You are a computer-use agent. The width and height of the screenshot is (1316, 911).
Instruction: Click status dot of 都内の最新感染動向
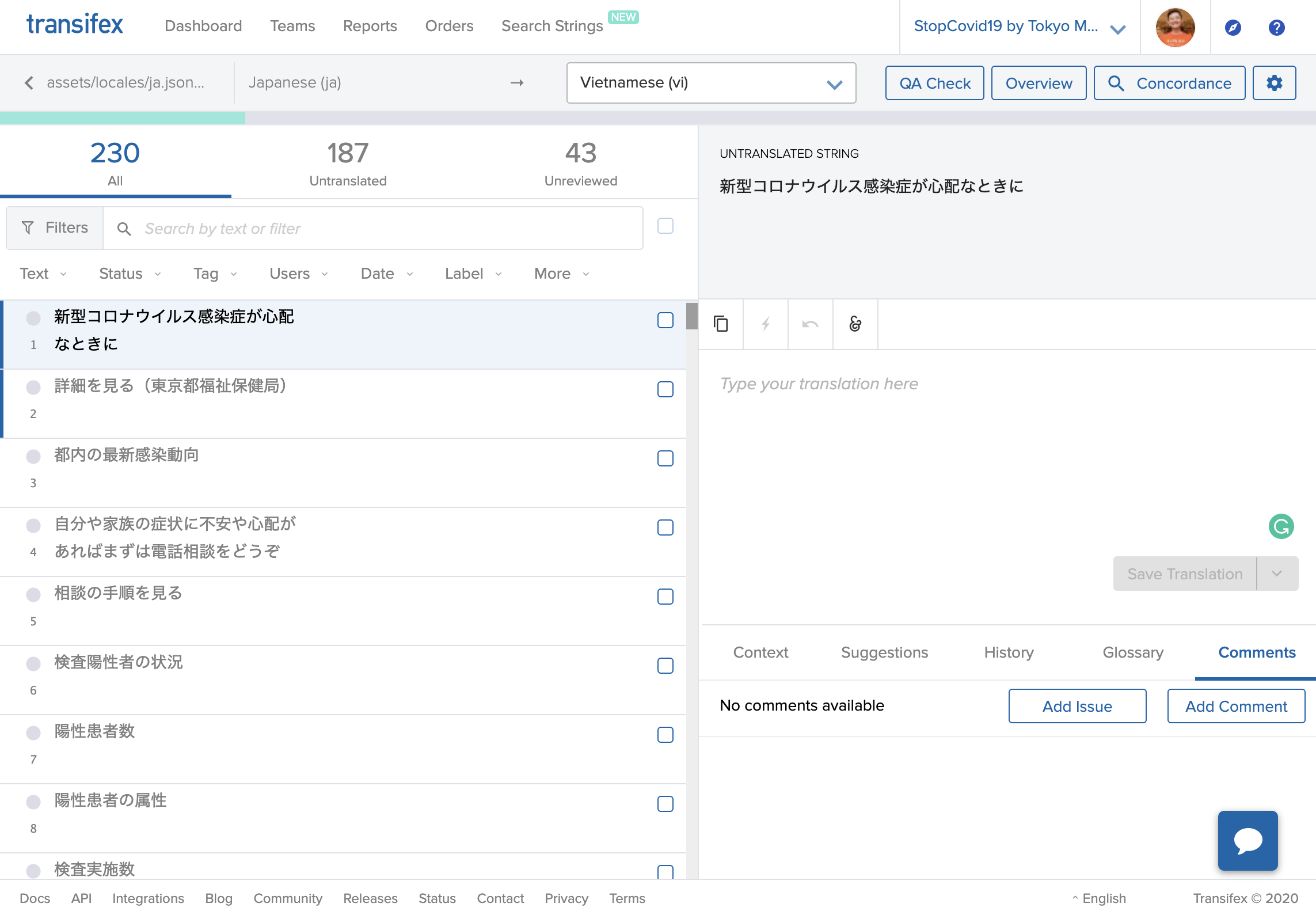(x=33, y=457)
